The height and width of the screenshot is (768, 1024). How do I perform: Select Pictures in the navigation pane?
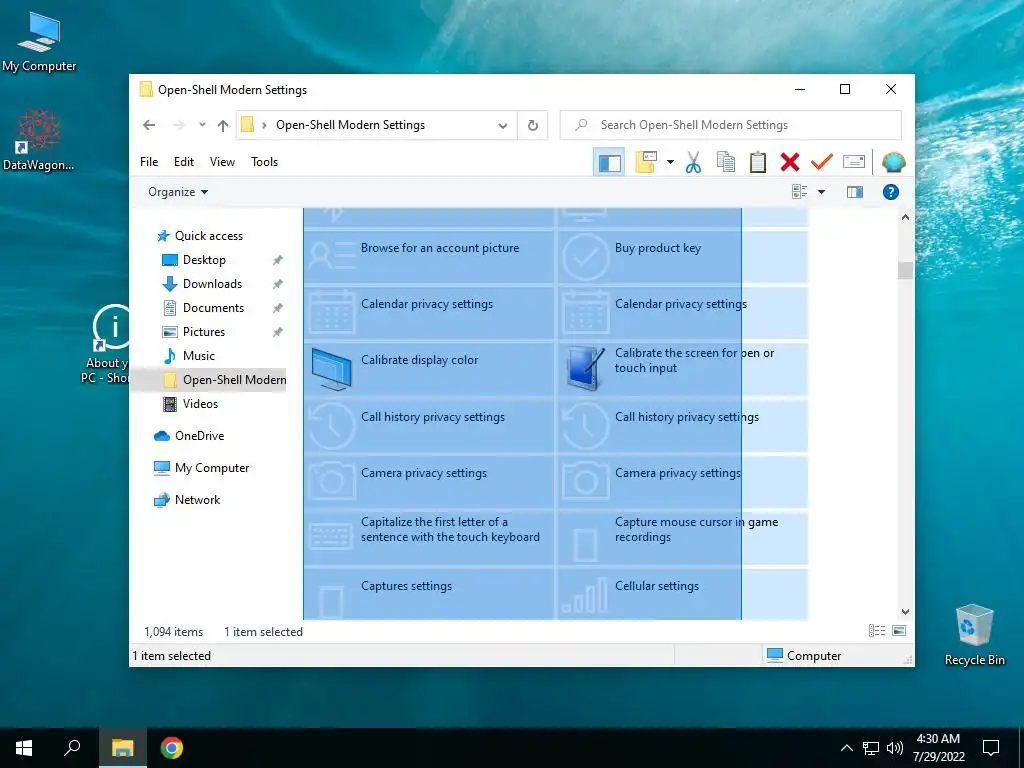click(x=204, y=332)
